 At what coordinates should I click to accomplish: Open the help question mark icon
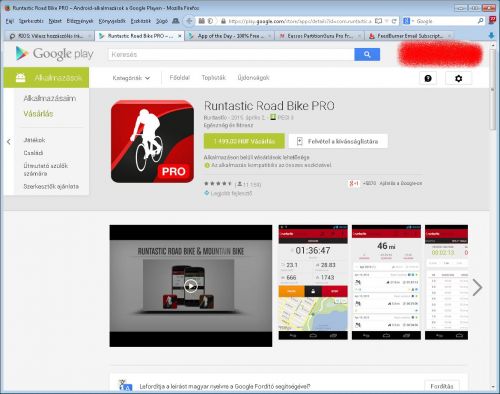click(x=428, y=78)
